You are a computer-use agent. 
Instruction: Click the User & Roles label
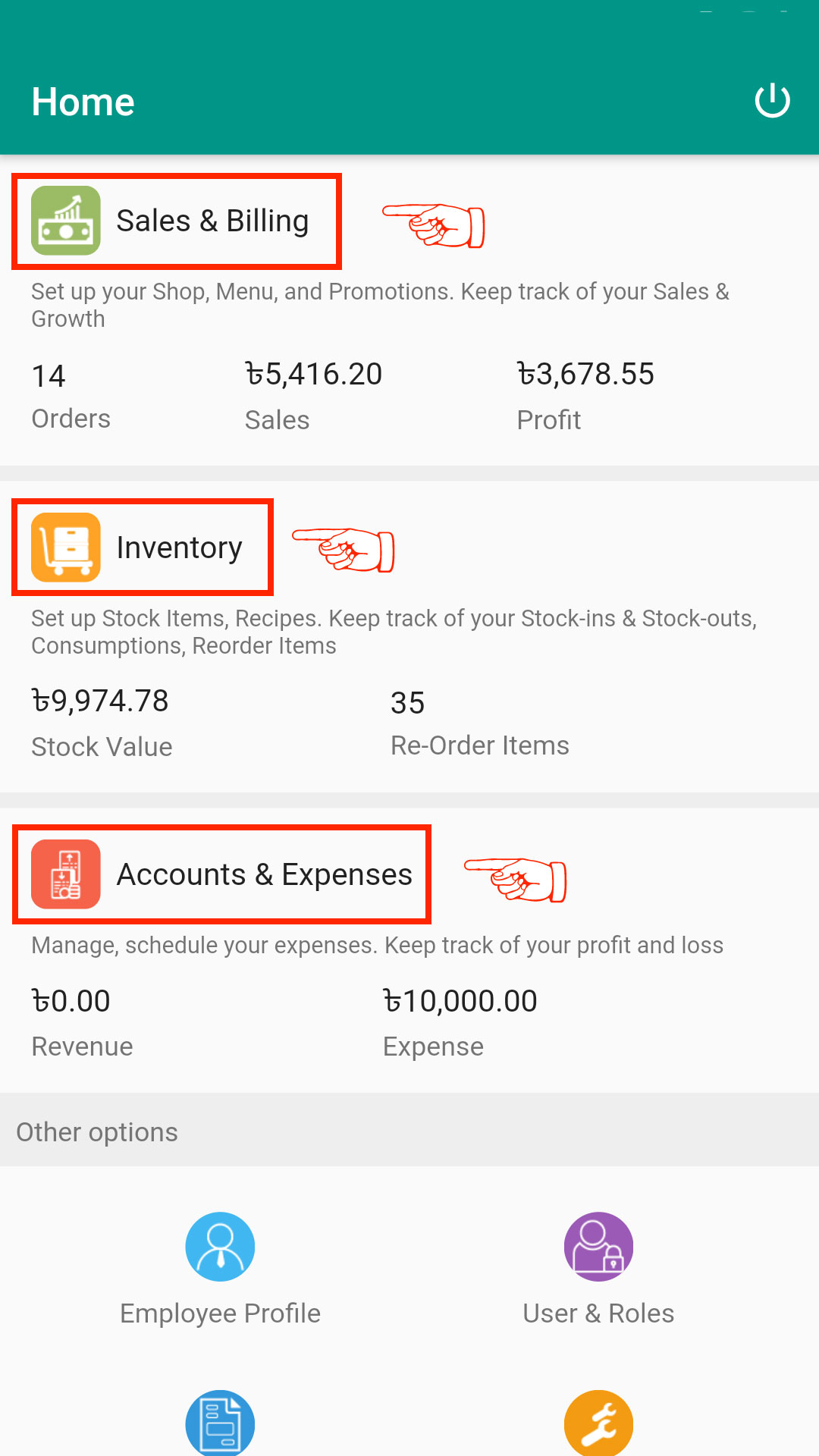(598, 1313)
